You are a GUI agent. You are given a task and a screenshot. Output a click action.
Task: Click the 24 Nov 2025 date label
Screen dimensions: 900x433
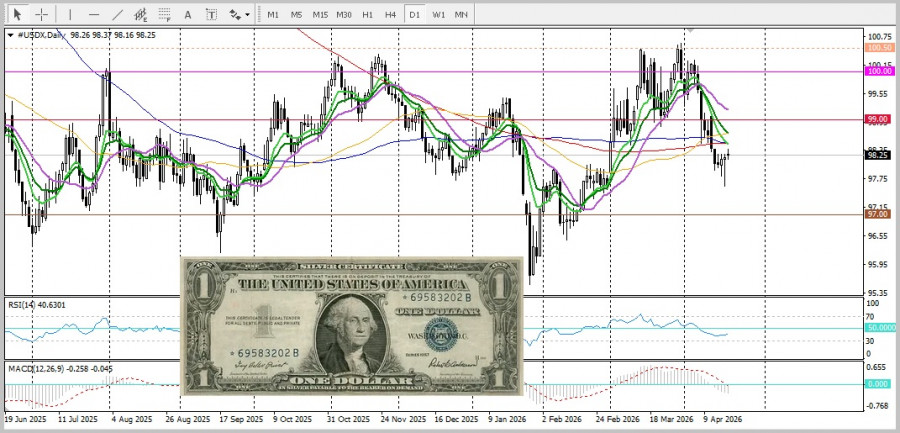point(405,419)
